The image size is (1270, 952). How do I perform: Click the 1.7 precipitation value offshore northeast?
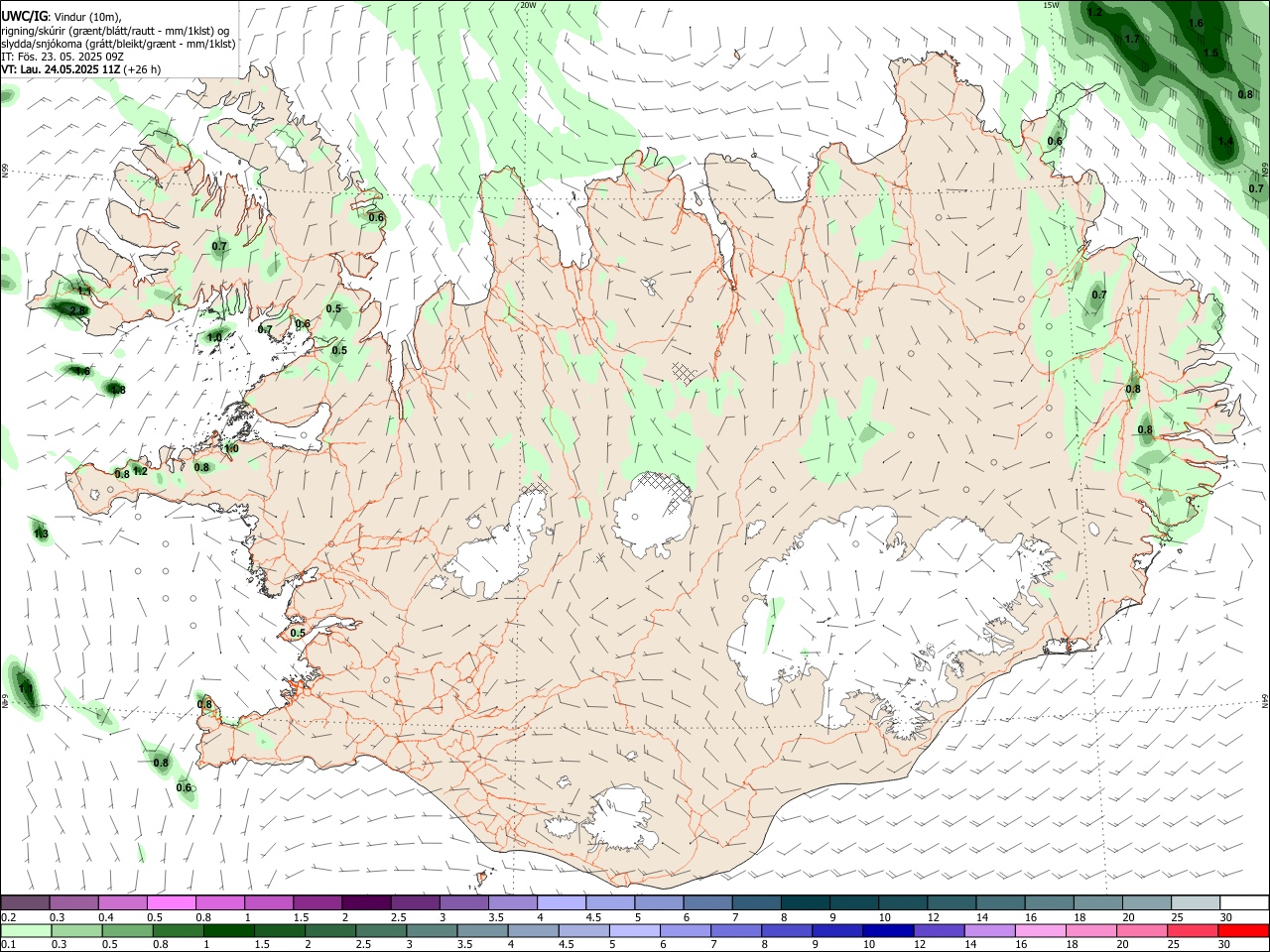click(x=1132, y=39)
